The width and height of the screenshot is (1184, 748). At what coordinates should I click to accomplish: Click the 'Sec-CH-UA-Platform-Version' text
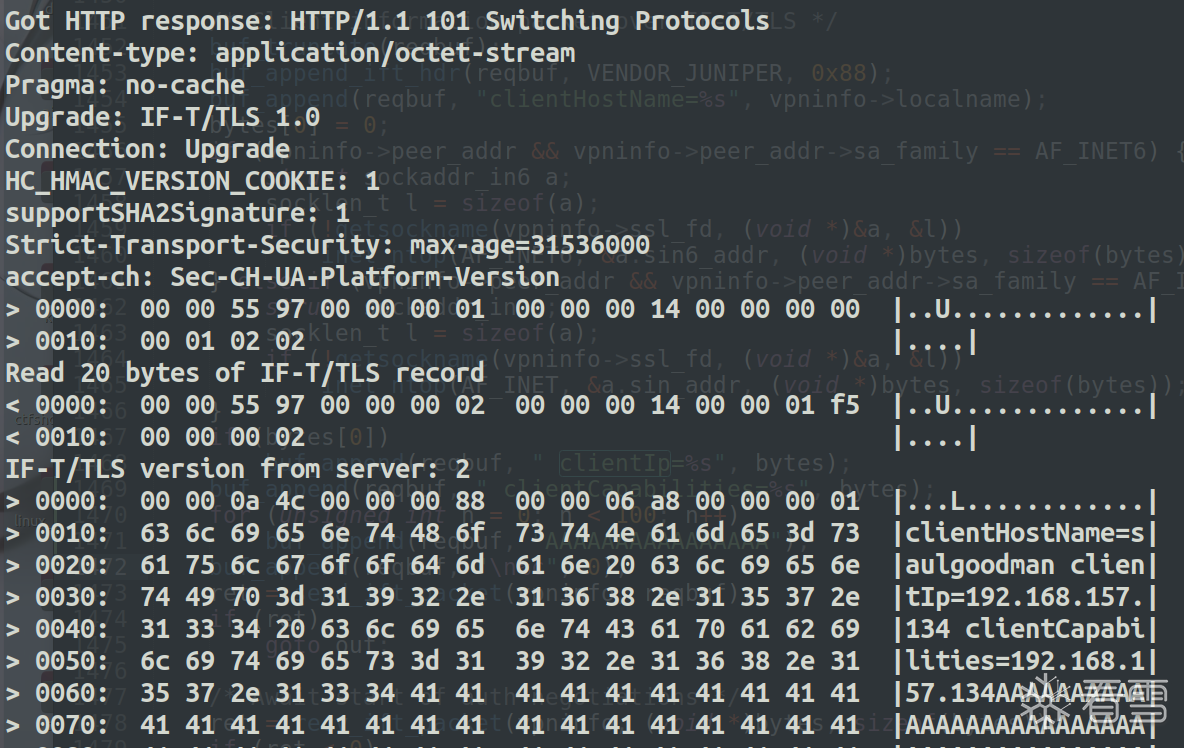click(x=365, y=277)
